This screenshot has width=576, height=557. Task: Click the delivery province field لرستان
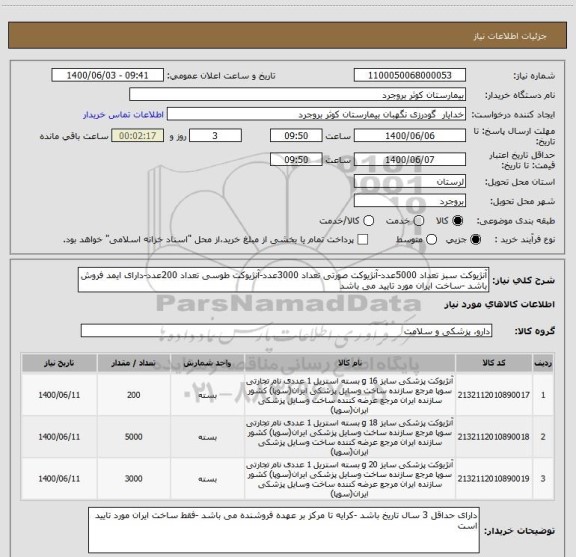click(410, 182)
